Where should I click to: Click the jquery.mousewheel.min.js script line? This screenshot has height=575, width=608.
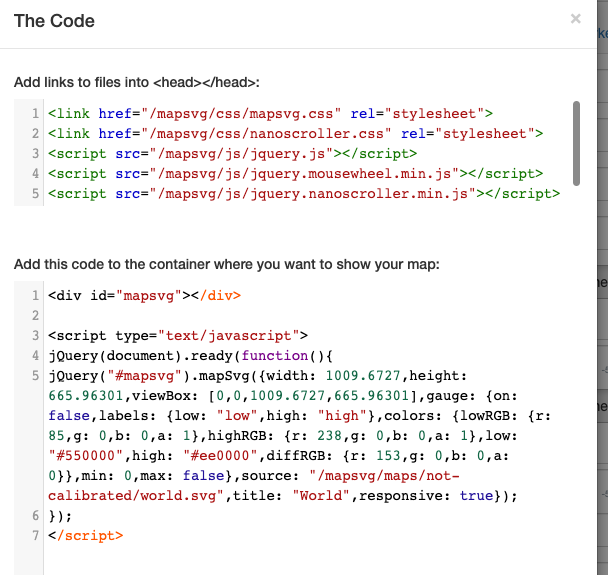(x=295, y=174)
